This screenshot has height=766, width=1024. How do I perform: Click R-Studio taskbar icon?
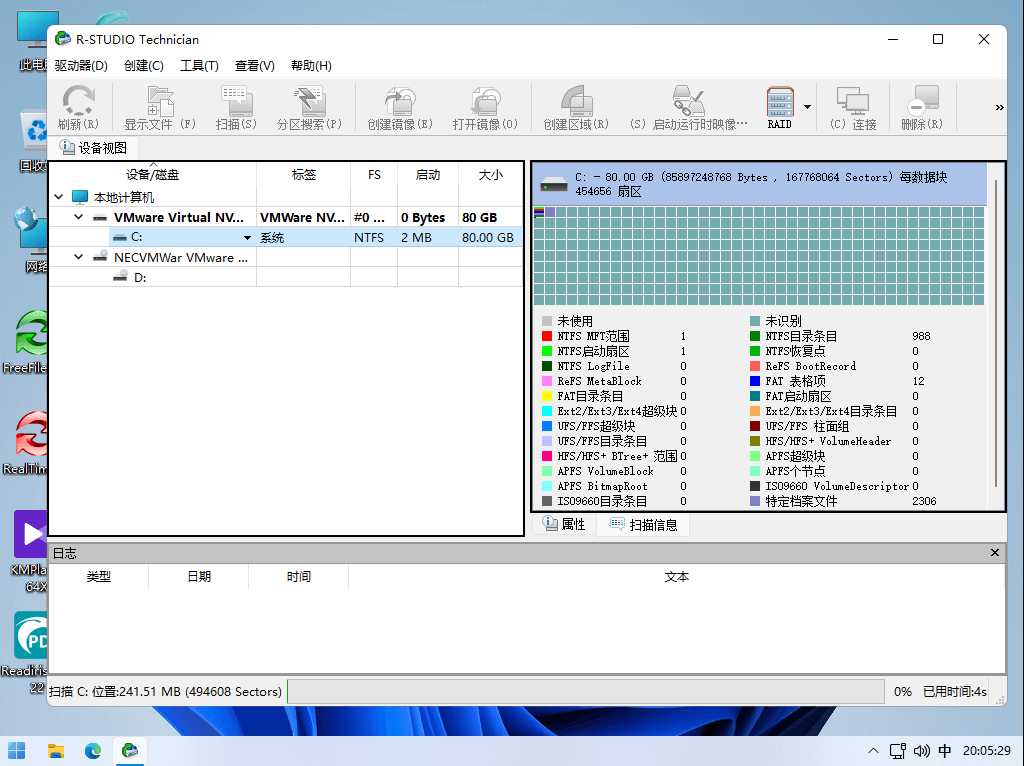pyautogui.click(x=130, y=751)
